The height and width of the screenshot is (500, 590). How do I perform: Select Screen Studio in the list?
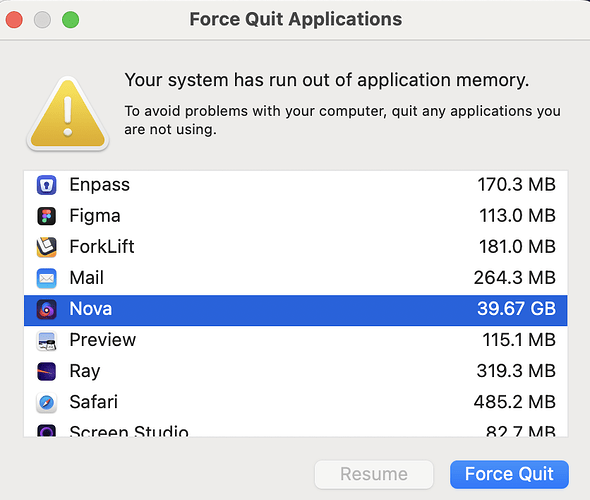point(129,431)
